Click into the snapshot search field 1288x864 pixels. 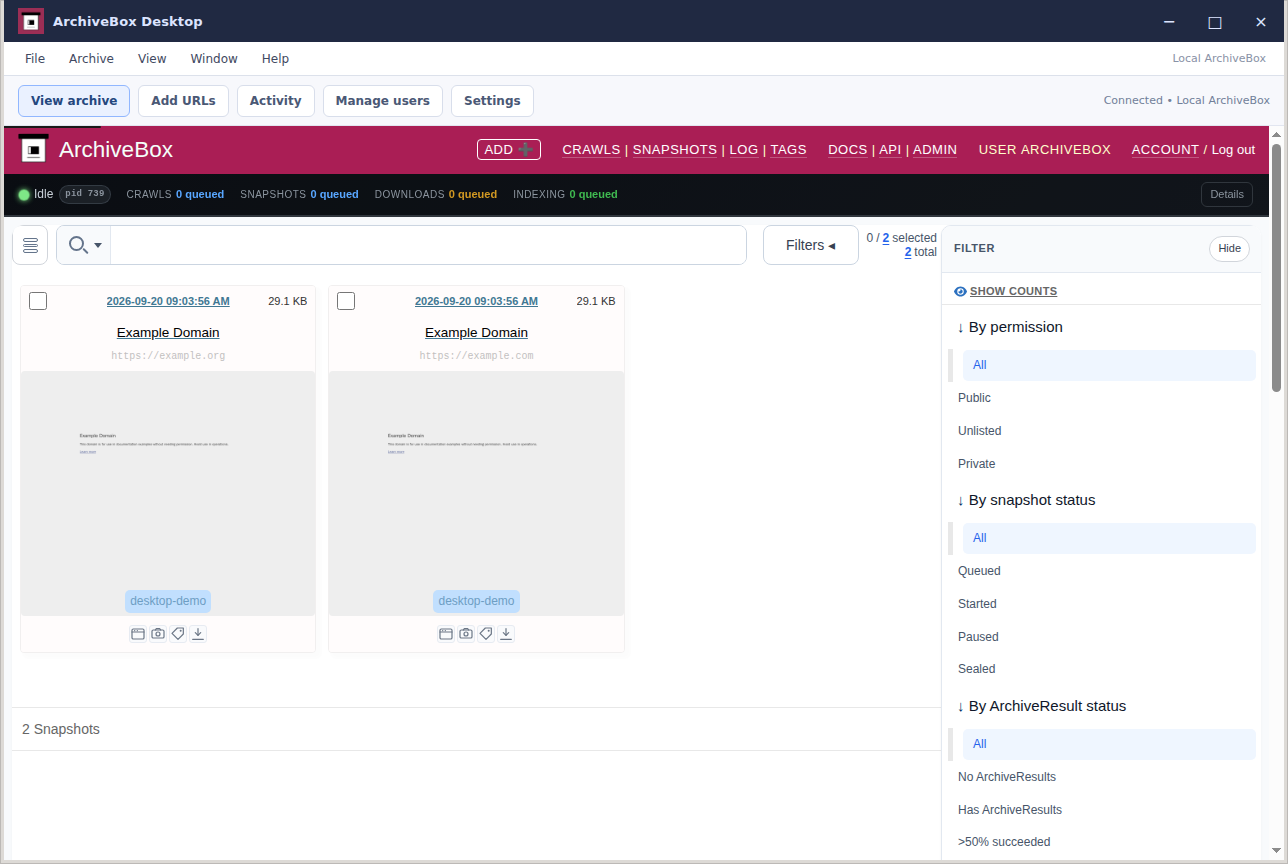428,245
